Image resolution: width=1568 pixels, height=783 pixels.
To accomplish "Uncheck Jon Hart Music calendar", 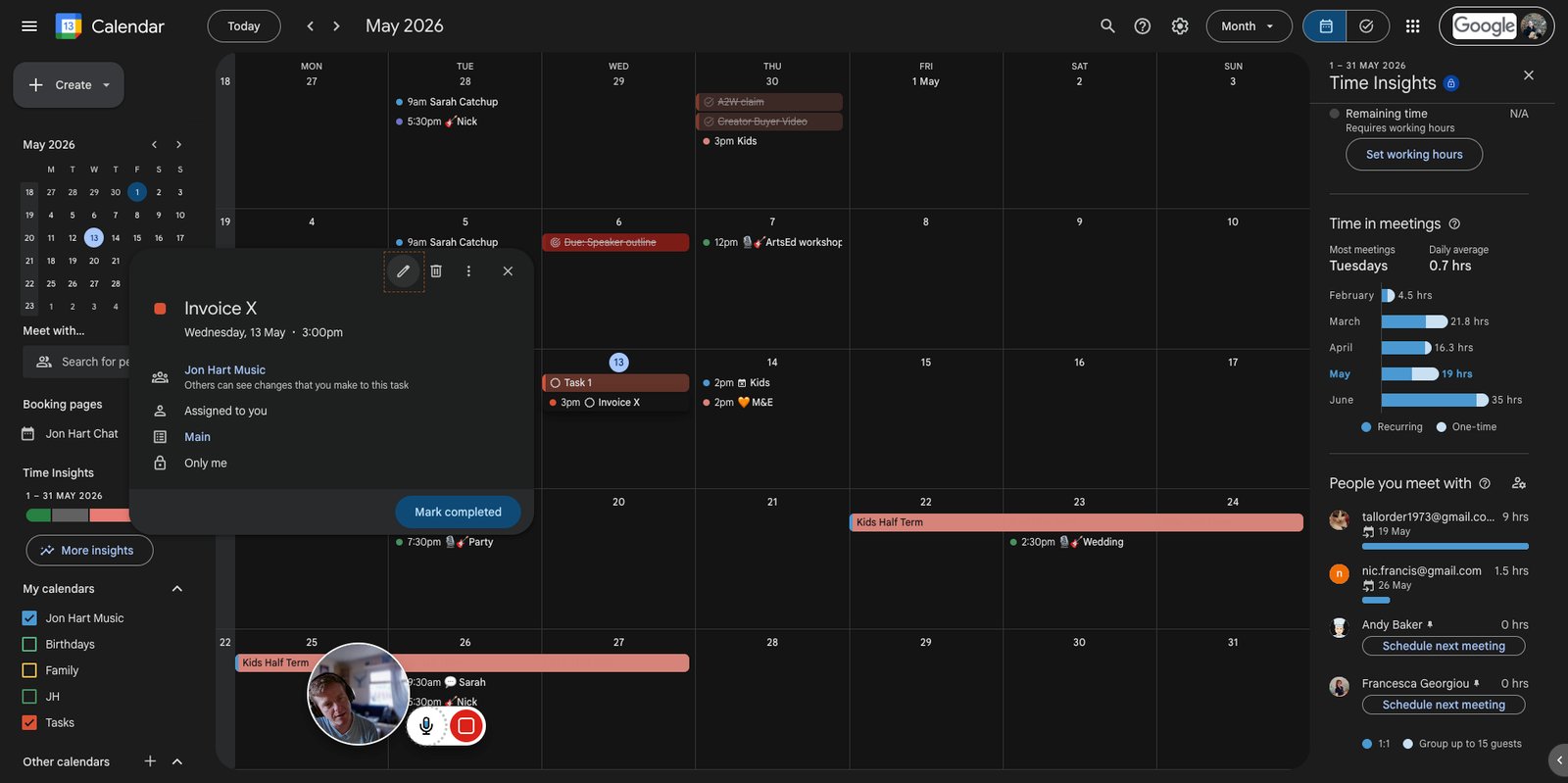I will [29, 618].
